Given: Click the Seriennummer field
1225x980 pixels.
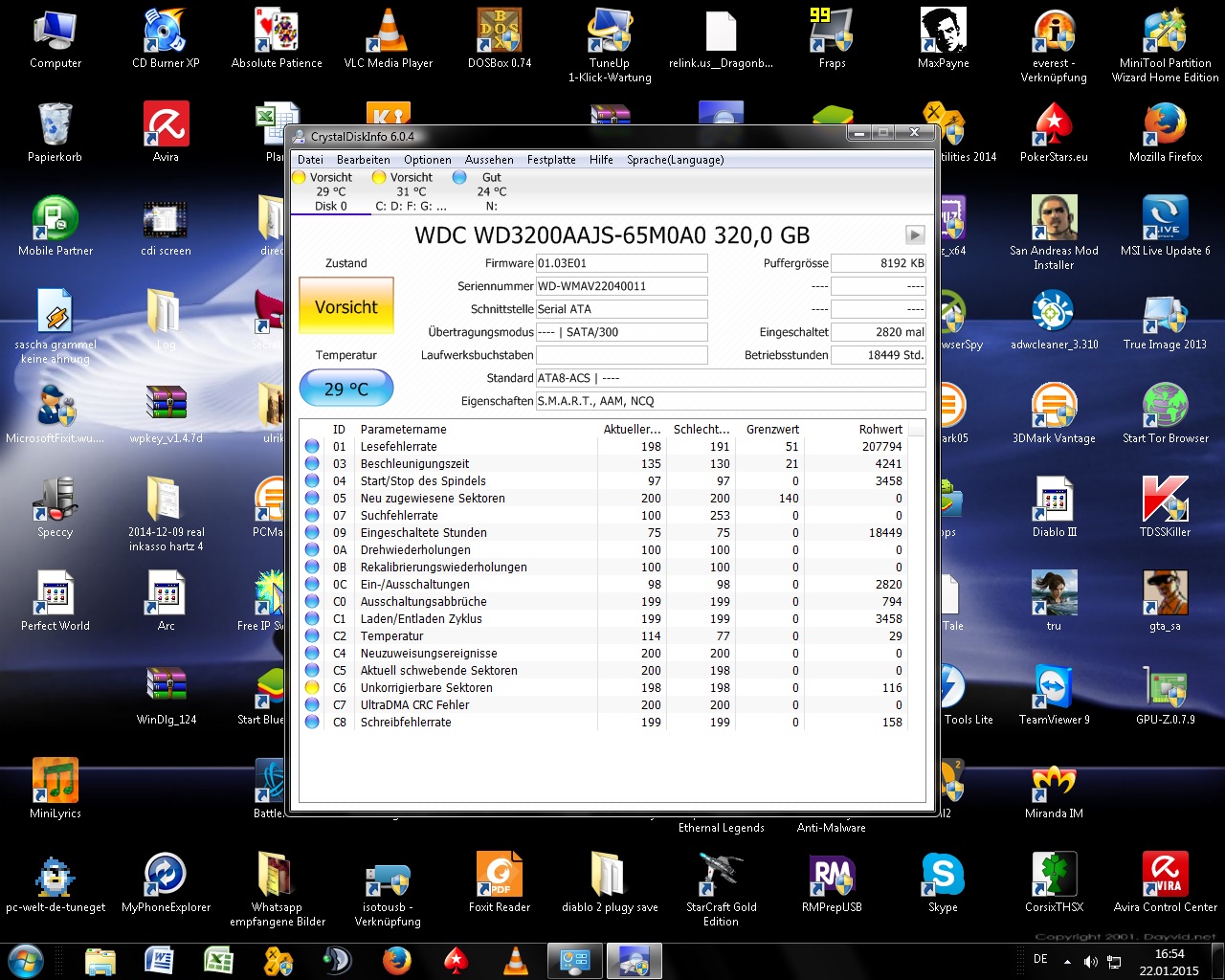Looking at the screenshot, I should [621, 286].
